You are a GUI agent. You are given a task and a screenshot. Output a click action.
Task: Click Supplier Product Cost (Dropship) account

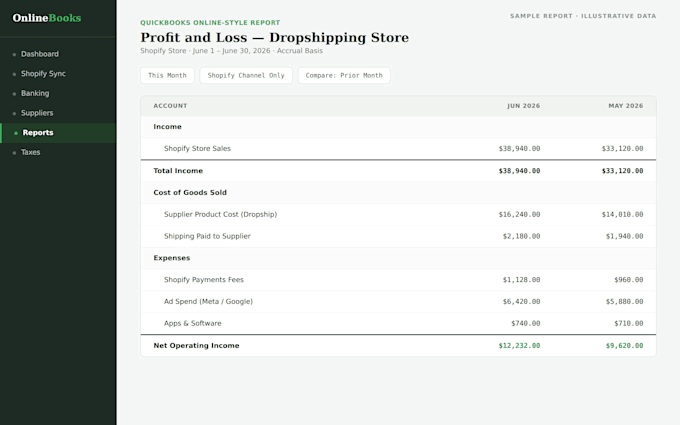[220, 214]
